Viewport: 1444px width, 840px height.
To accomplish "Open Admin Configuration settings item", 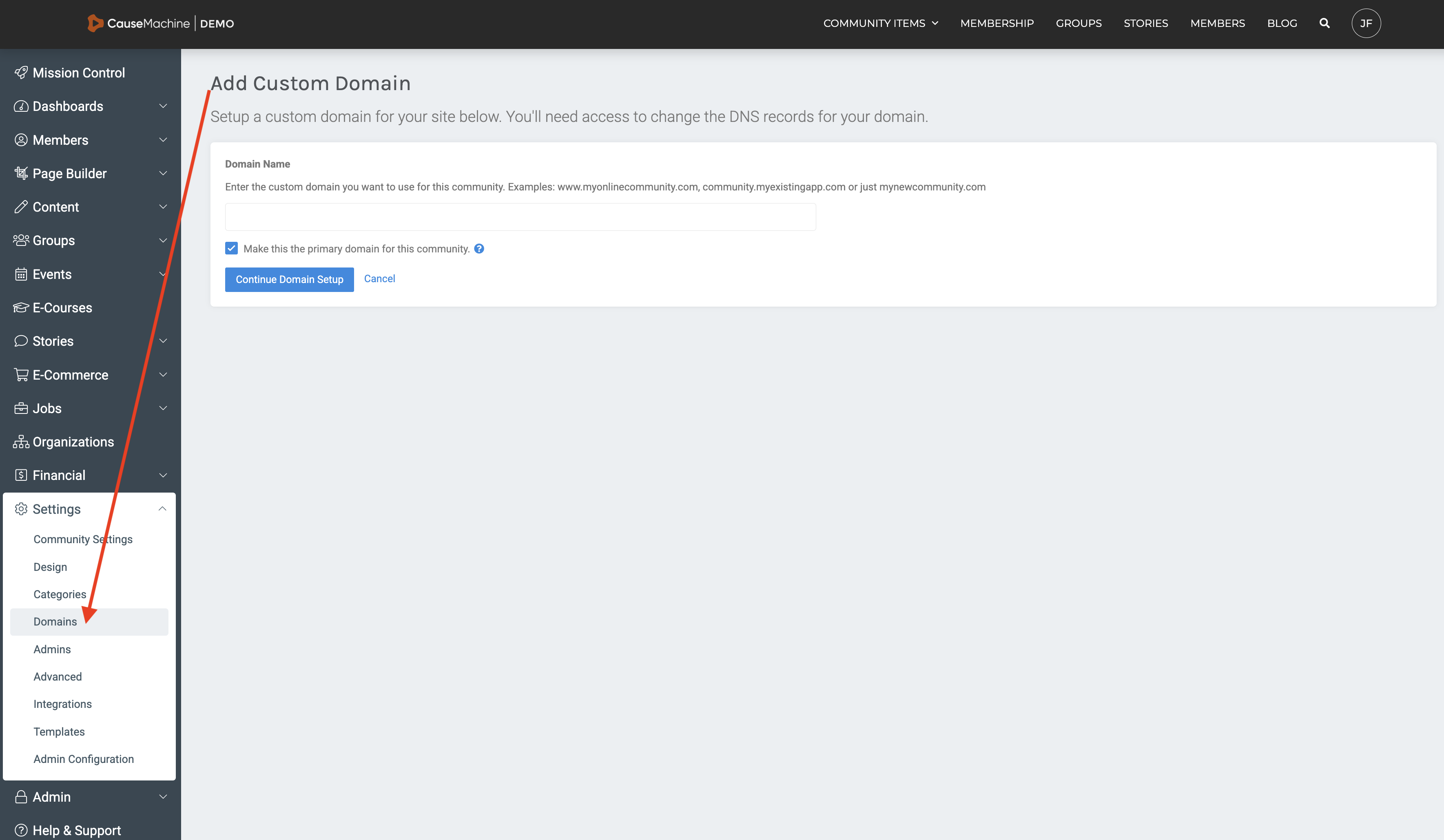I will 84,758.
